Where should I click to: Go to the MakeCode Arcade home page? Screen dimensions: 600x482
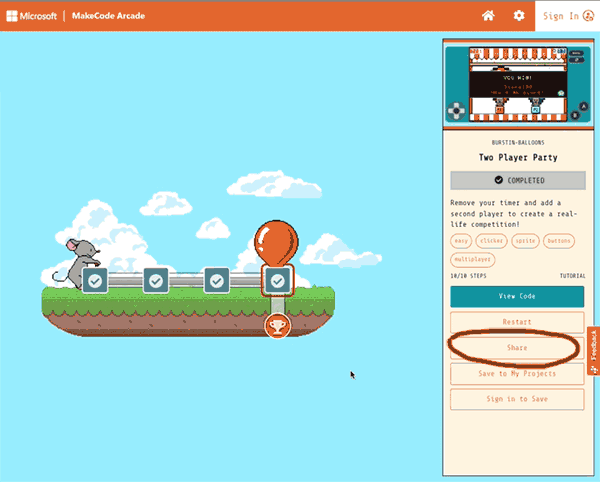coord(488,16)
